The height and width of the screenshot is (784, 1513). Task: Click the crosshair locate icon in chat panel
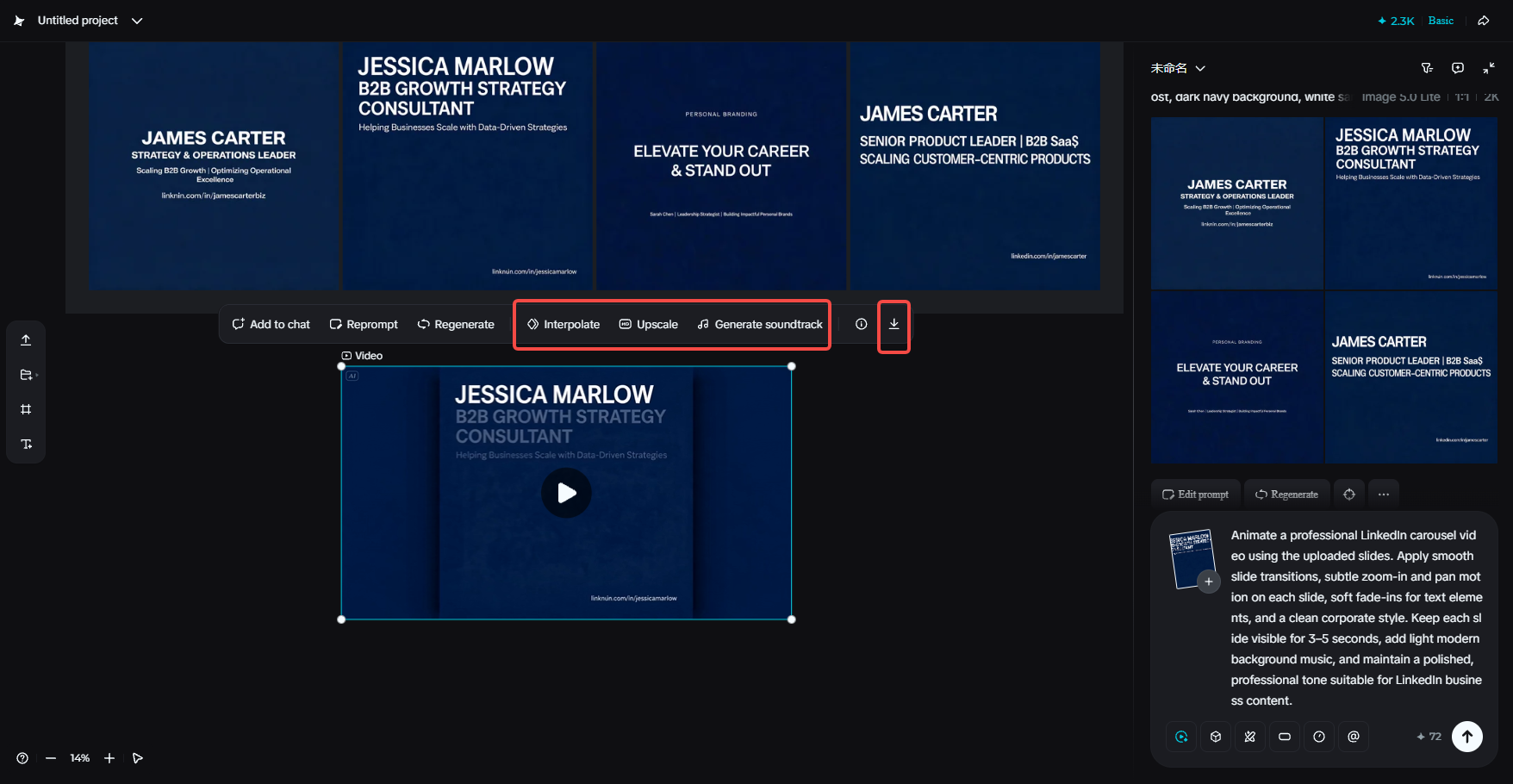pos(1349,495)
